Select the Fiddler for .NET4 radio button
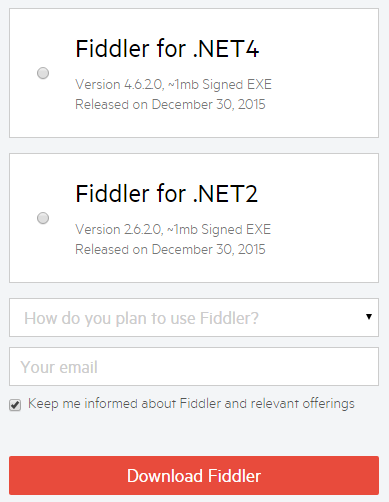The image size is (389, 502). pyautogui.click(x=43, y=73)
